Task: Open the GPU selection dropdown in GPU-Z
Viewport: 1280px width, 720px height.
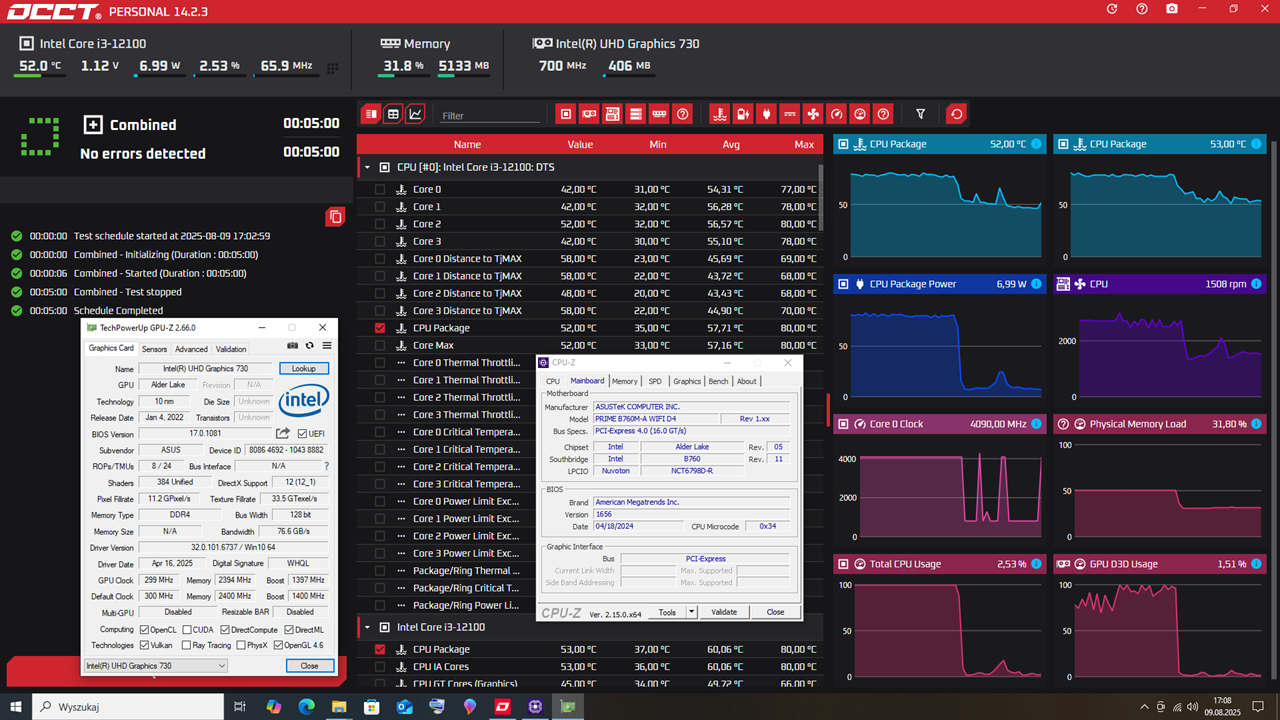Action: (155, 666)
